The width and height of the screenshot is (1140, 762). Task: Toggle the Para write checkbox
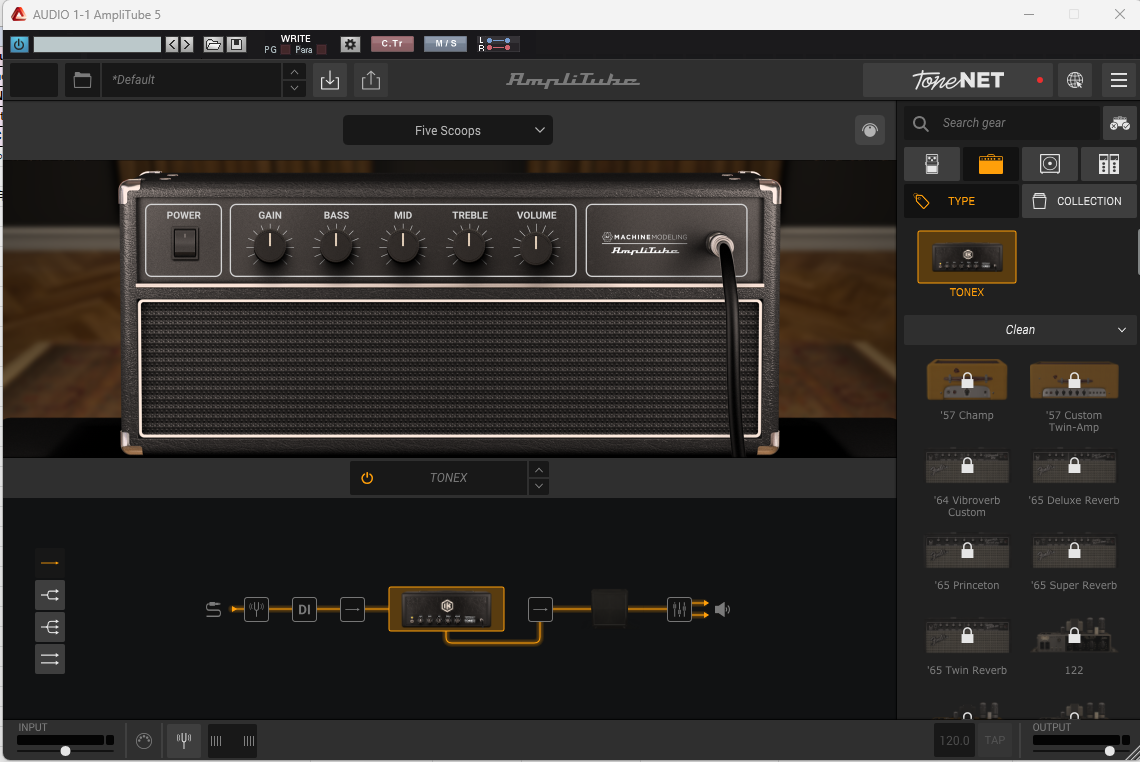[321, 50]
